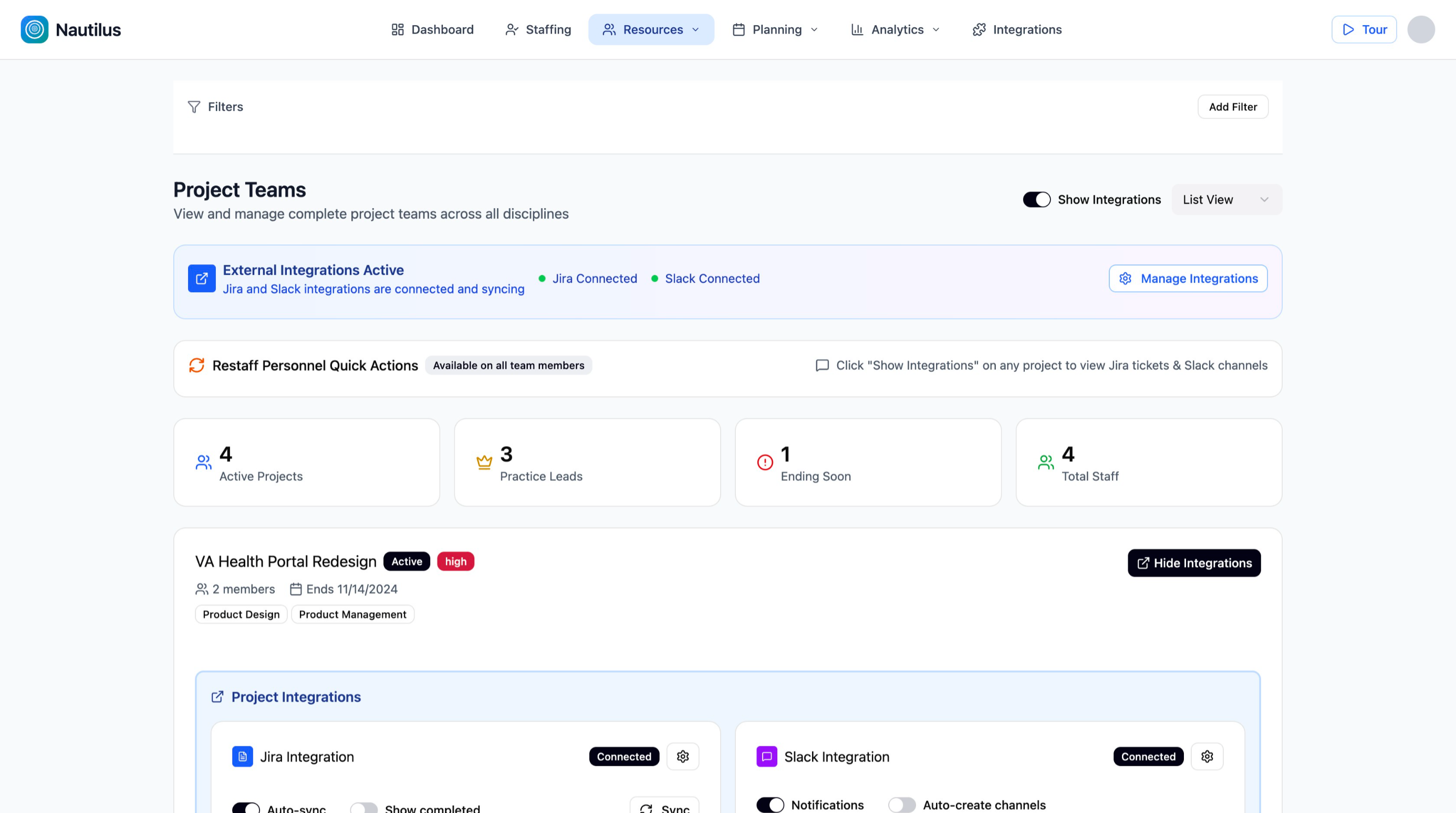
Task: Click the user avatar in header
Action: (x=1420, y=29)
